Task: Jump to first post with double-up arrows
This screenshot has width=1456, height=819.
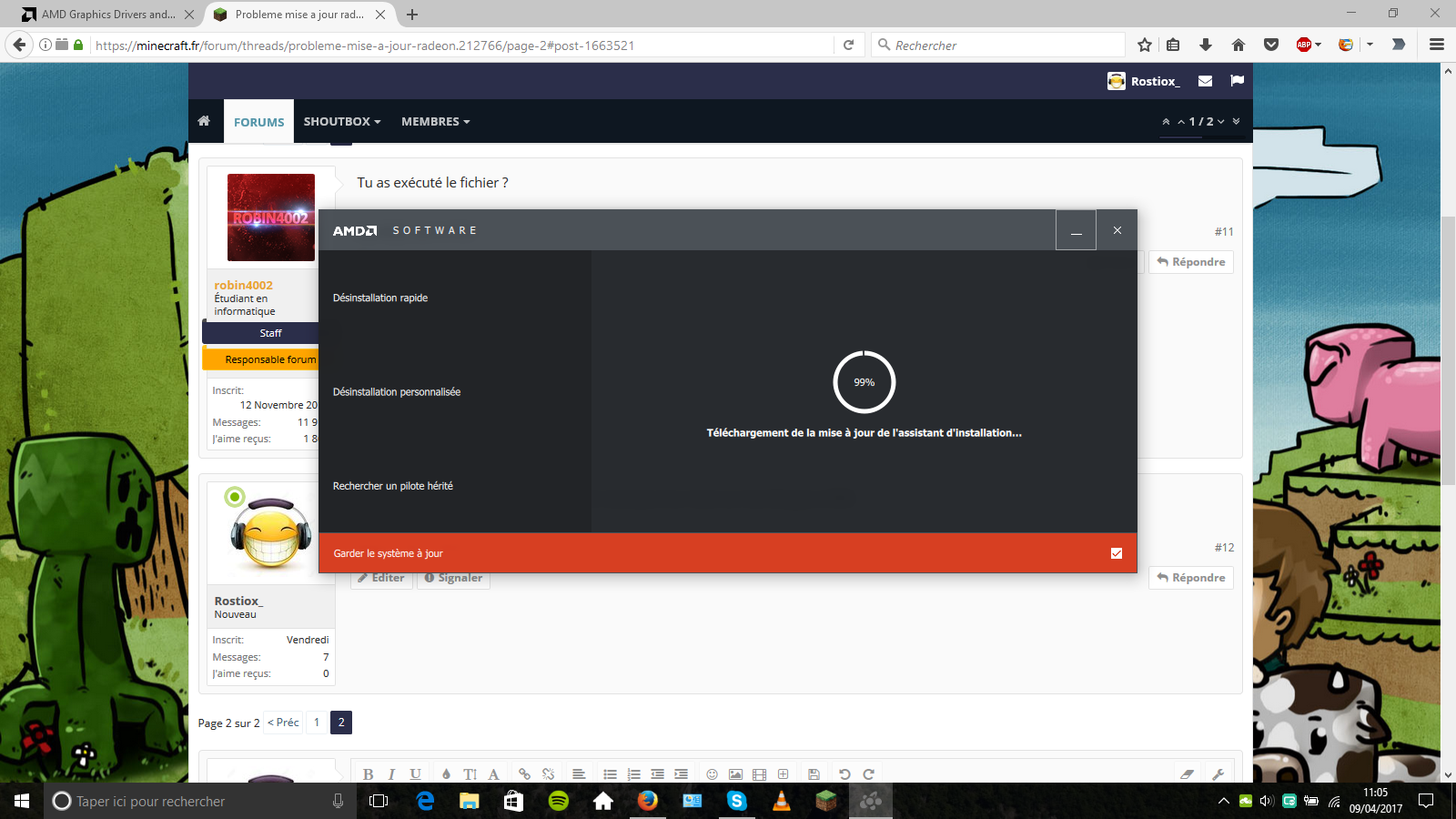Action: click(x=1166, y=121)
